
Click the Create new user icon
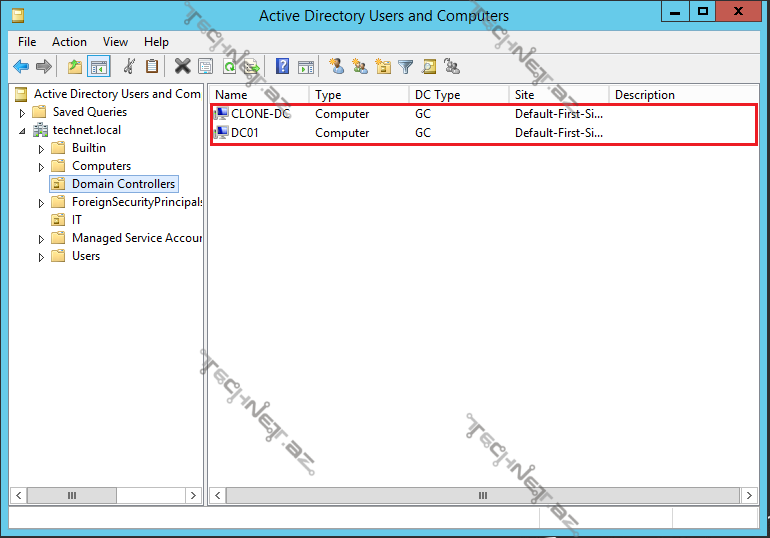pos(337,67)
